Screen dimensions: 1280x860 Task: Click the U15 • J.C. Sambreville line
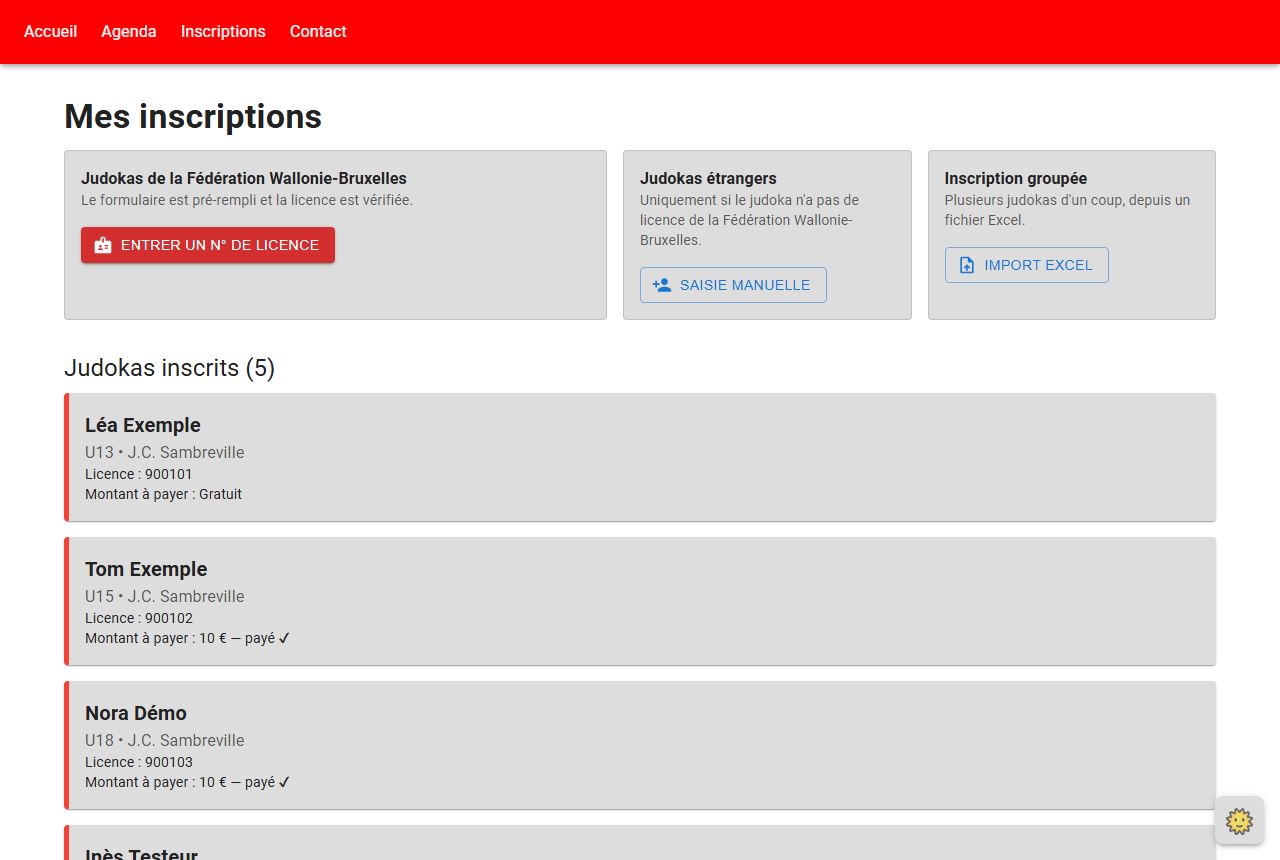pyautogui.click(x=164, y=596)
